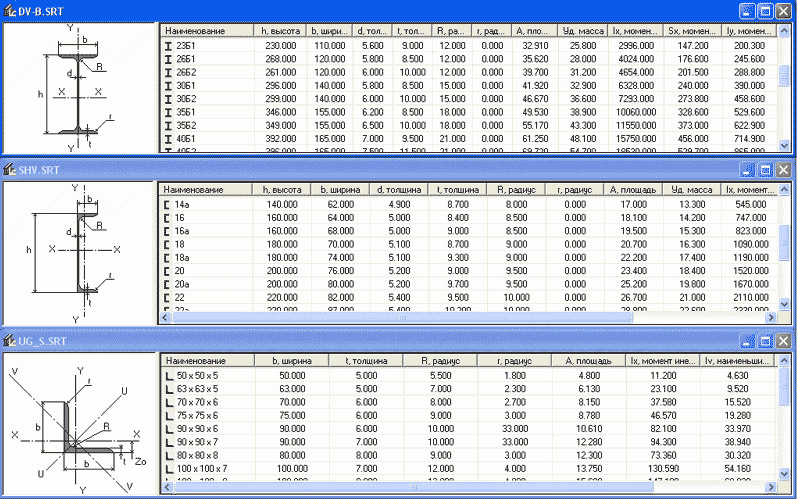Screen dimensions: 798x499
Task: Click the SHV.SRT window title icon
Action: (x=9, y=171)
